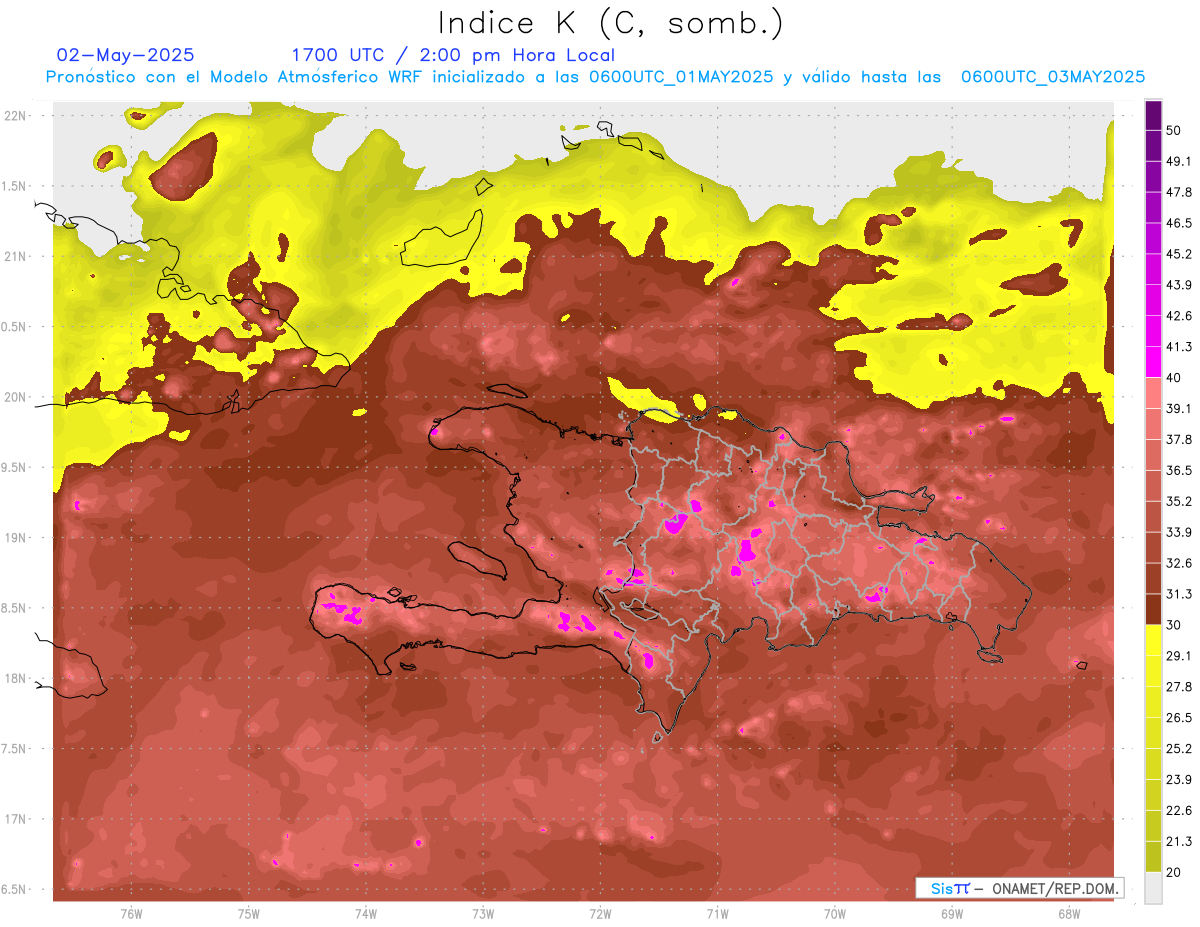Click the "49.1" color scale label
The image size is (1200, 927).
tap(1179, 160)
